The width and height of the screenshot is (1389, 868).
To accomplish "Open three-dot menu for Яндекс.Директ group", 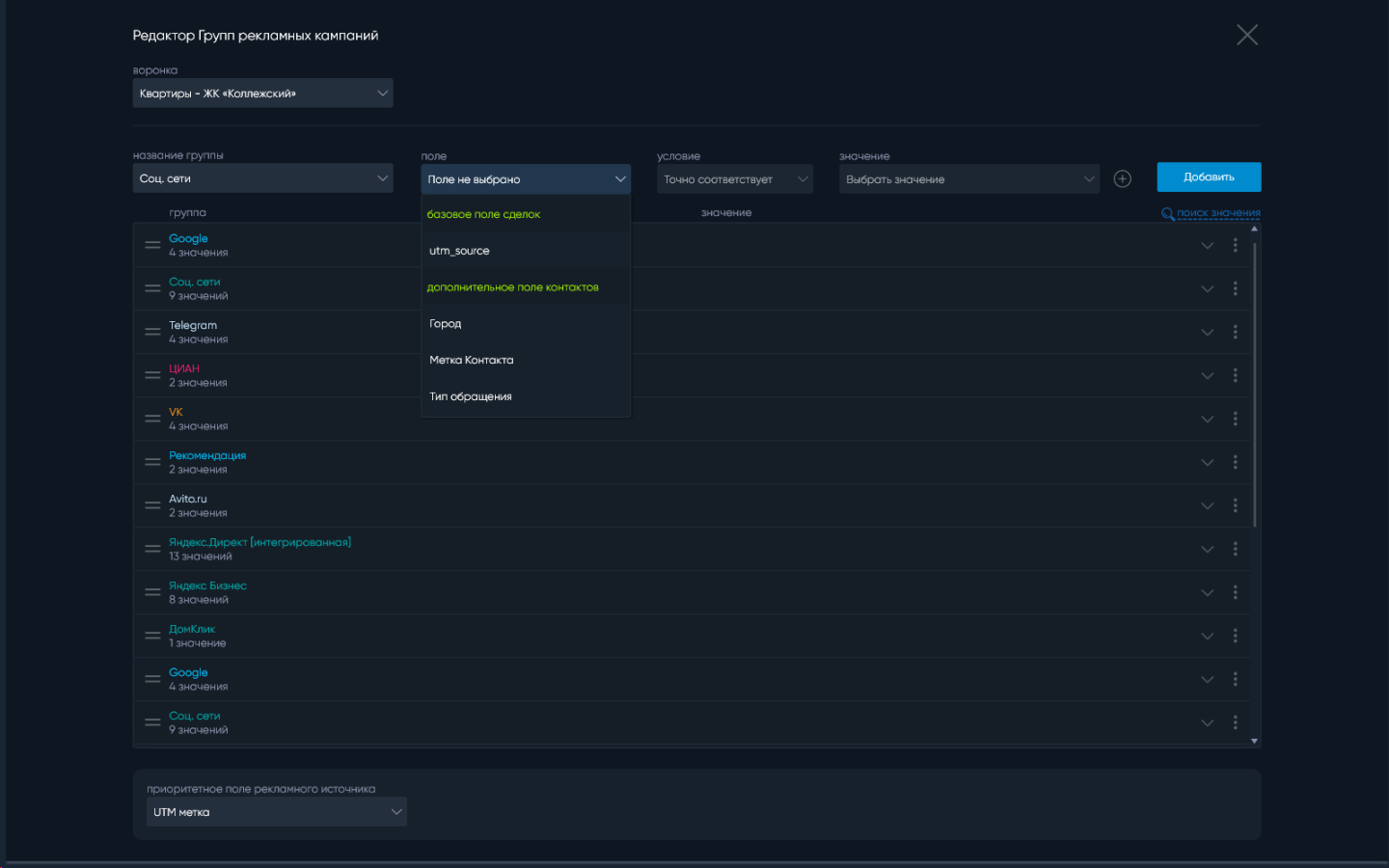I will [1235, 549].
